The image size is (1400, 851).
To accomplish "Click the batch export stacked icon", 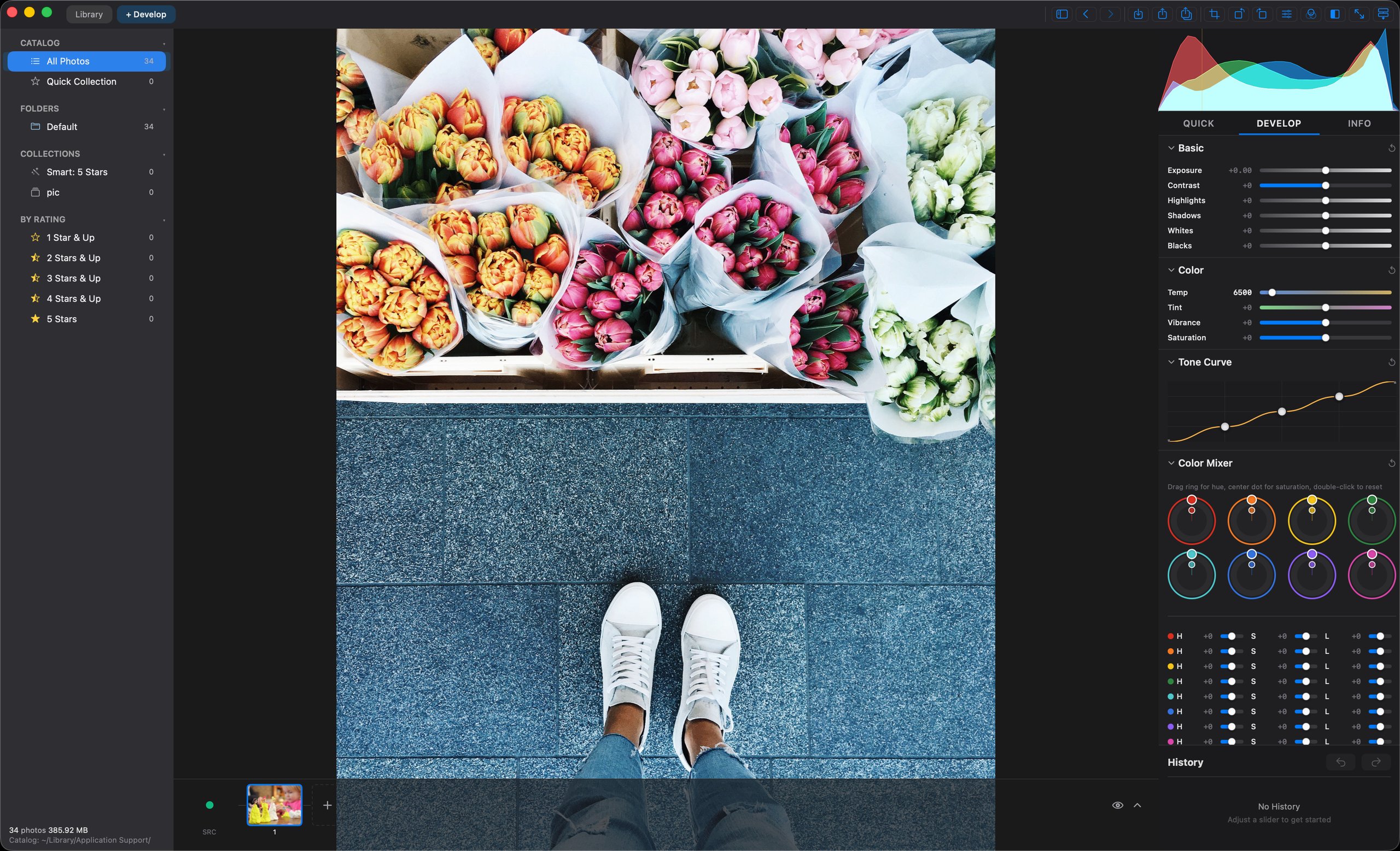I will point(1187,14).
